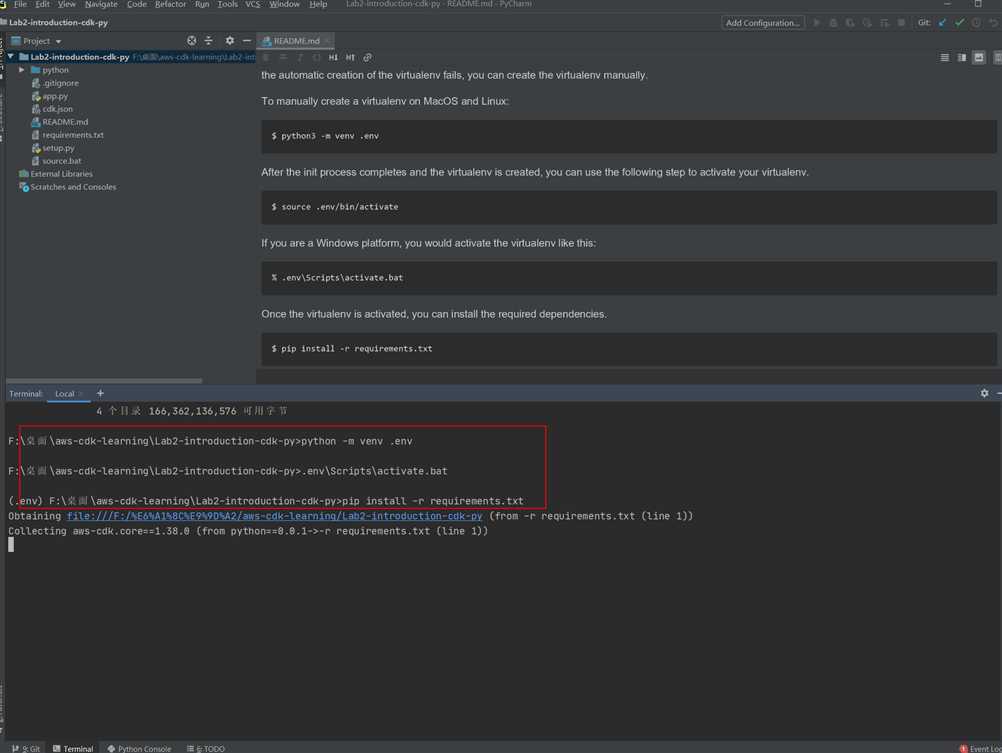Image resolution: width=1002 pixels, height=753 pixels.
Task: Select External Libraries node
Action: point(61,174)
